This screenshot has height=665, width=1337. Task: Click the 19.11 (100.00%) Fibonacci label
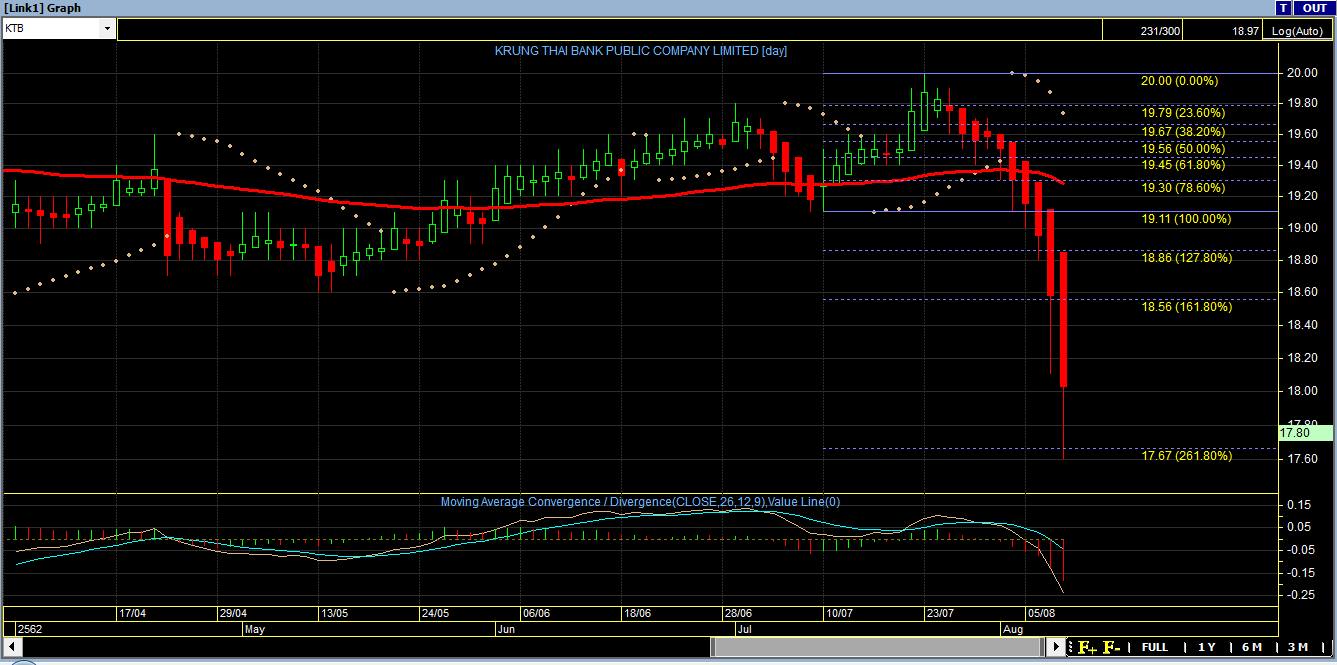click(x=1186, y=218)
